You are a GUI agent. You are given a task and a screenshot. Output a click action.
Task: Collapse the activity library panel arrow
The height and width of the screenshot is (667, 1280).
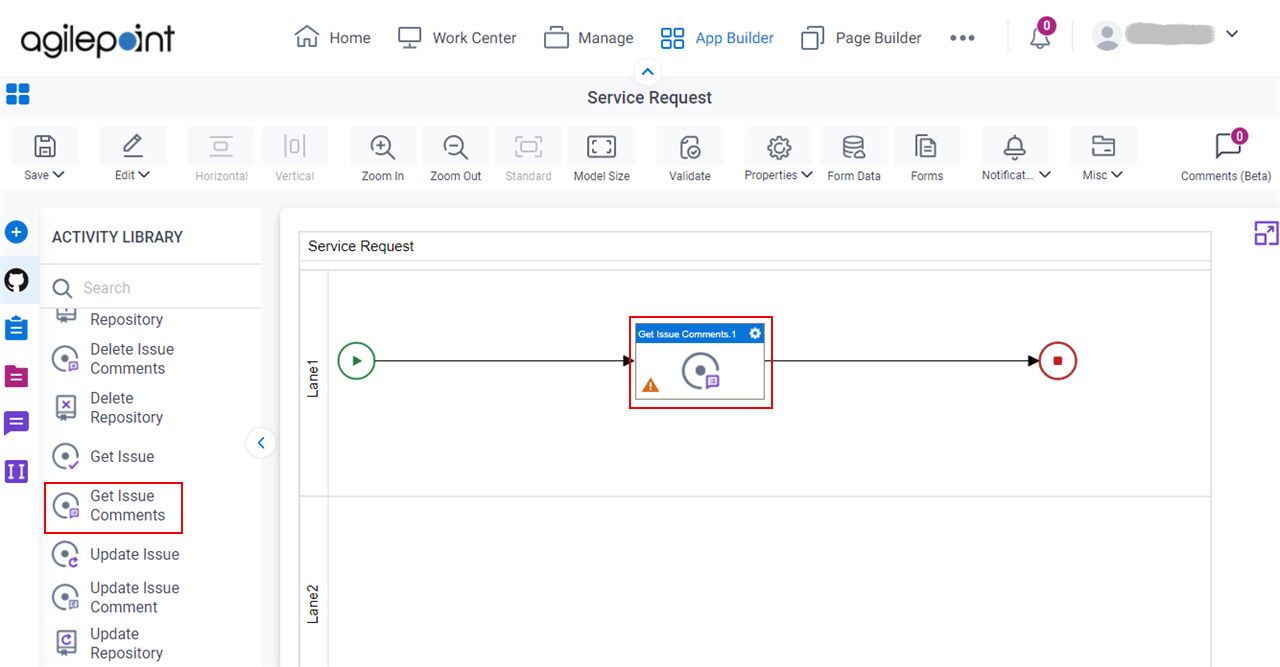[260, 442]
